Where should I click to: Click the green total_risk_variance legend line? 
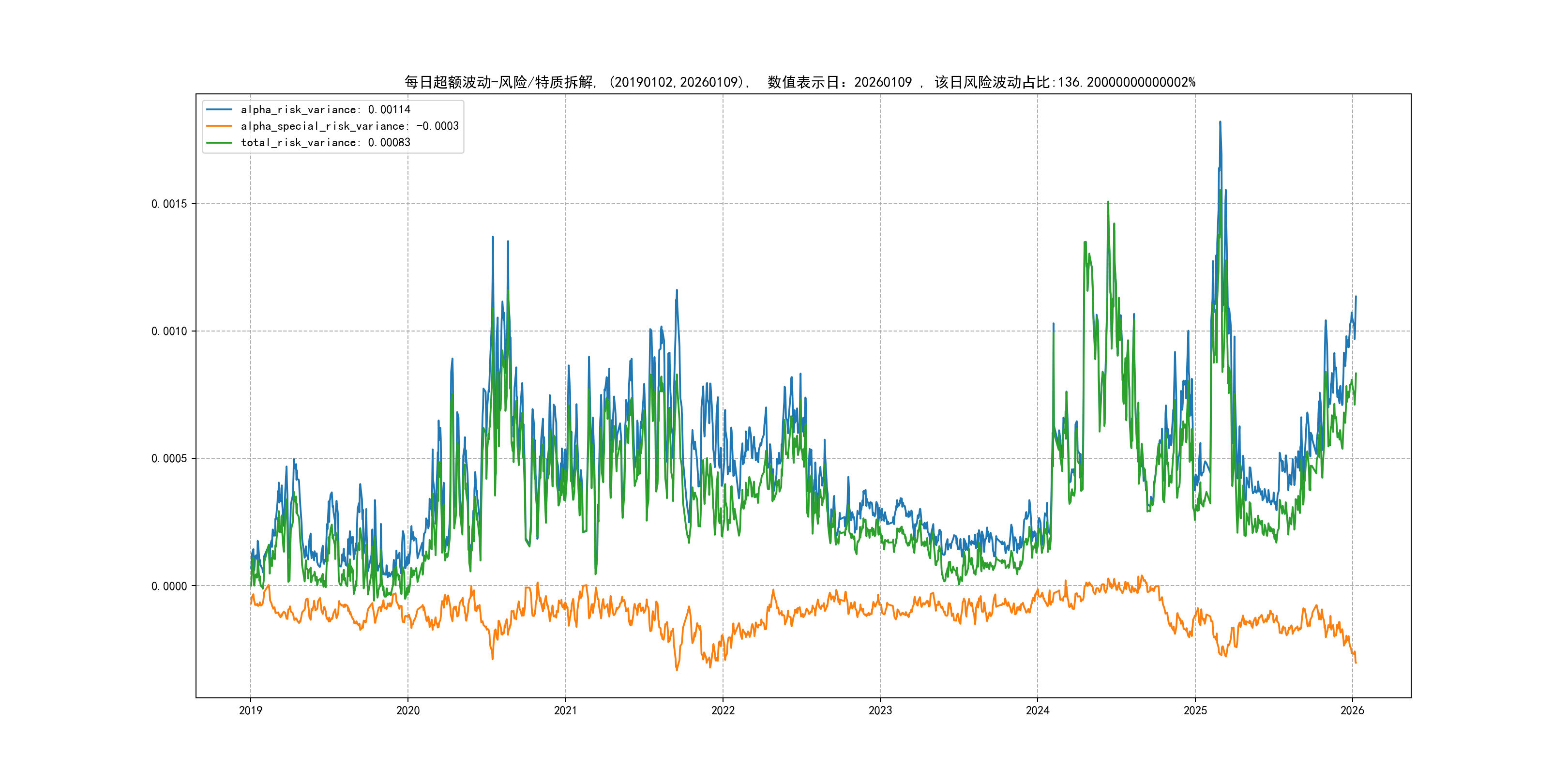pos(219,142)
